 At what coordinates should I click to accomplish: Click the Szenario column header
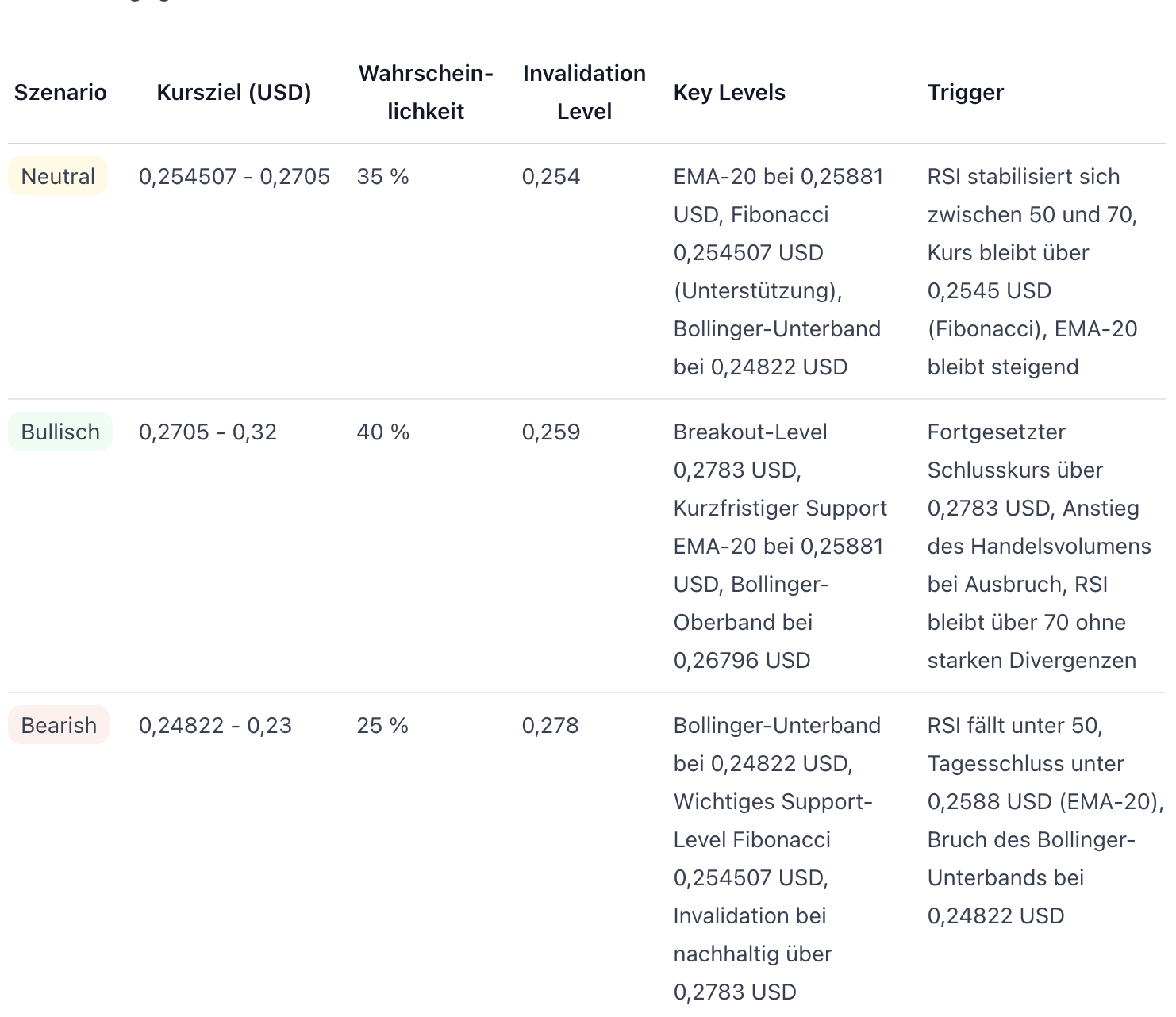(x=60, y=93)
